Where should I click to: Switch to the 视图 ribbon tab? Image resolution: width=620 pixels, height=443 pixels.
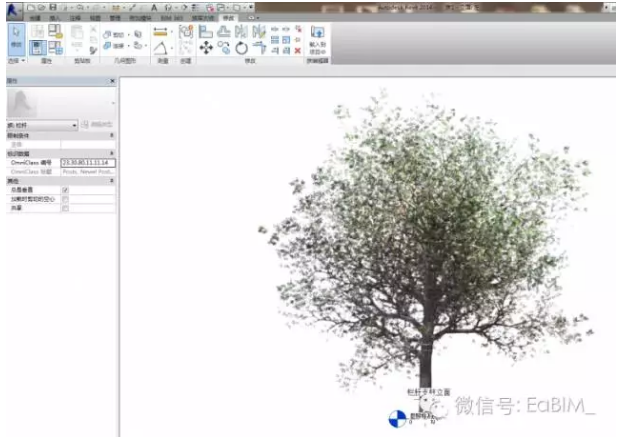point(95,18)
